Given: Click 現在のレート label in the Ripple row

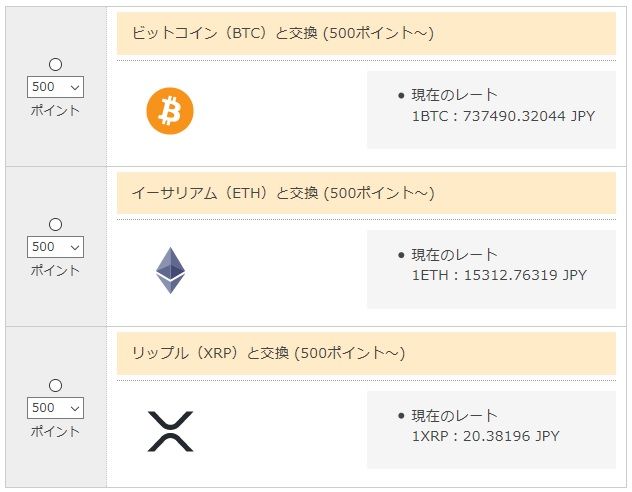Looking at the screenshot, I should click(x=454, y=415).
